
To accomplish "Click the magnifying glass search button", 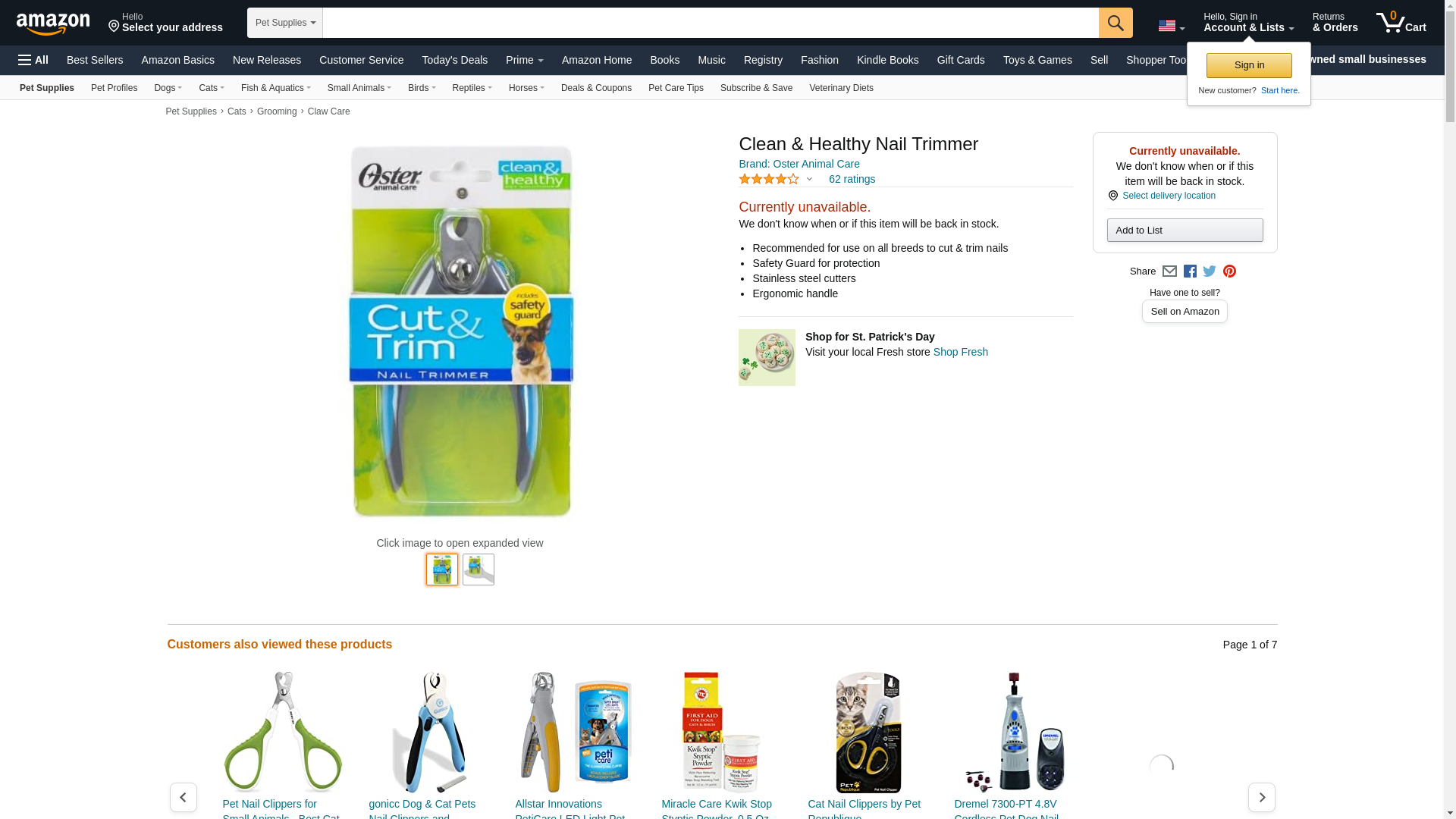I will [1116, 23].
